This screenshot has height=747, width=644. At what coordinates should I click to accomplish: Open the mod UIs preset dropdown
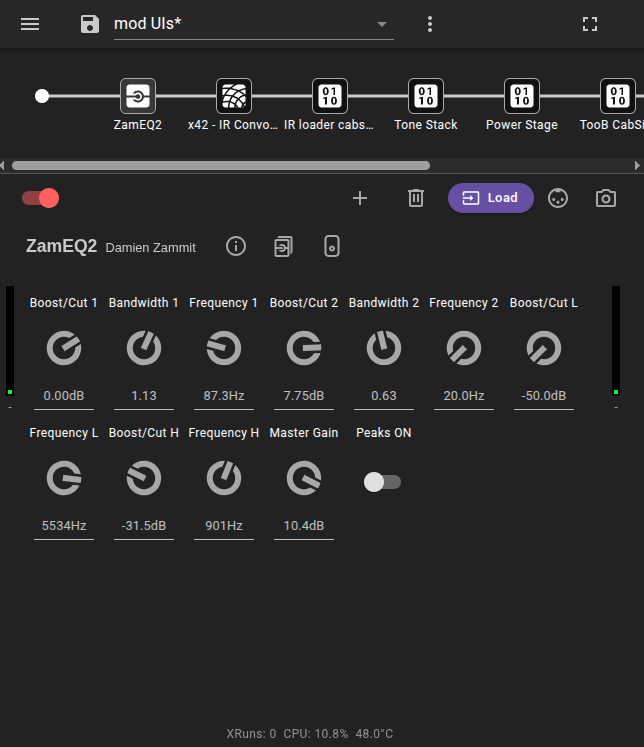coord(253,24)
